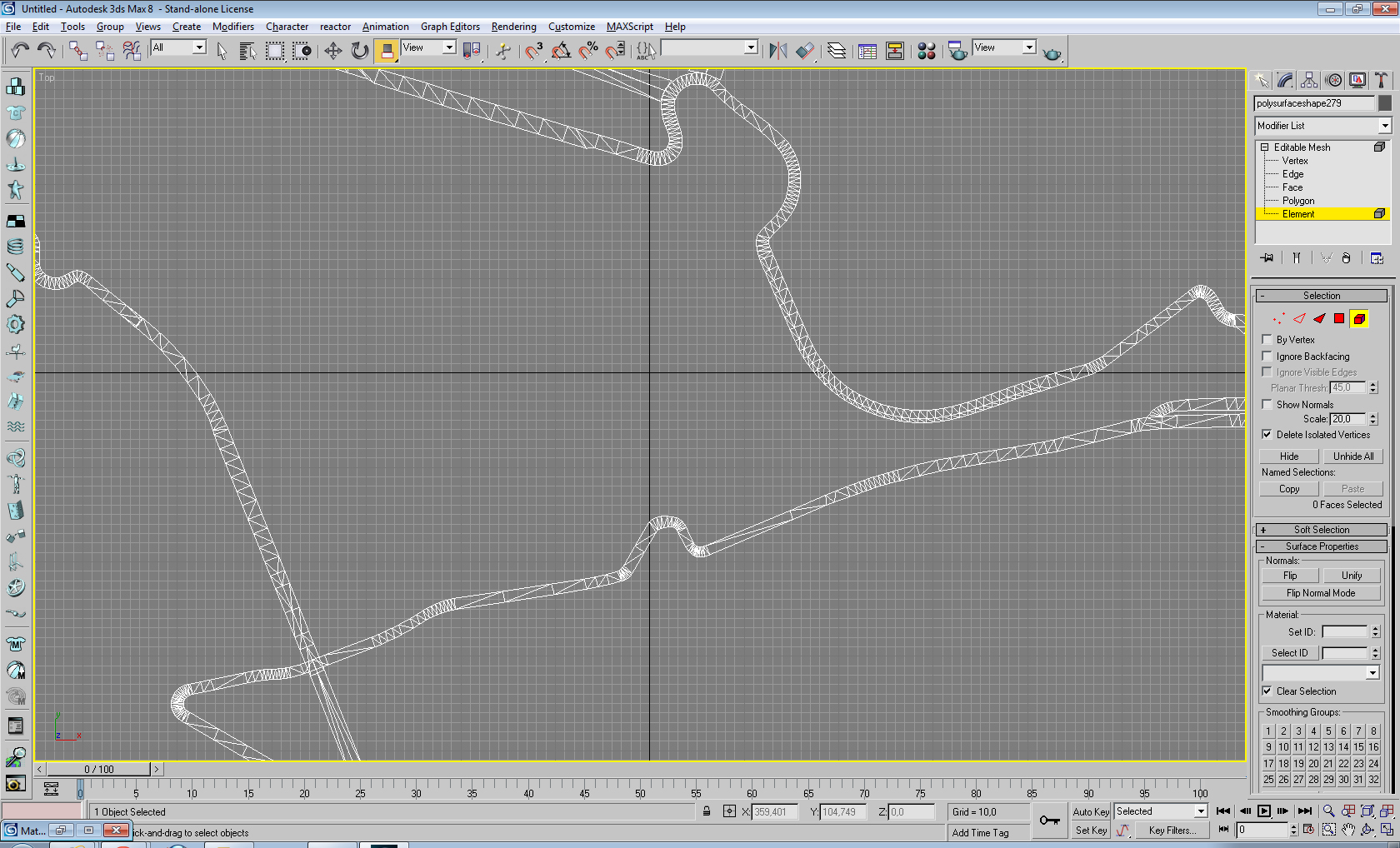Toggle the Set Key mode button

[x=1091, y=831]
